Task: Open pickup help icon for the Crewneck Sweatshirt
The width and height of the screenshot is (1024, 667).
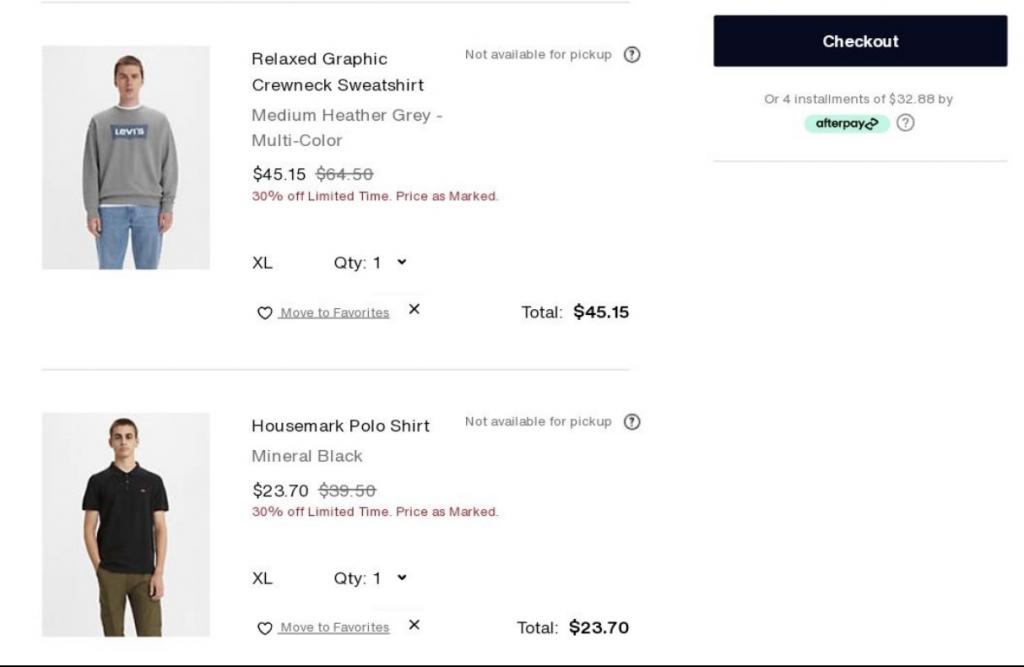Action: (x=632, y=55)
